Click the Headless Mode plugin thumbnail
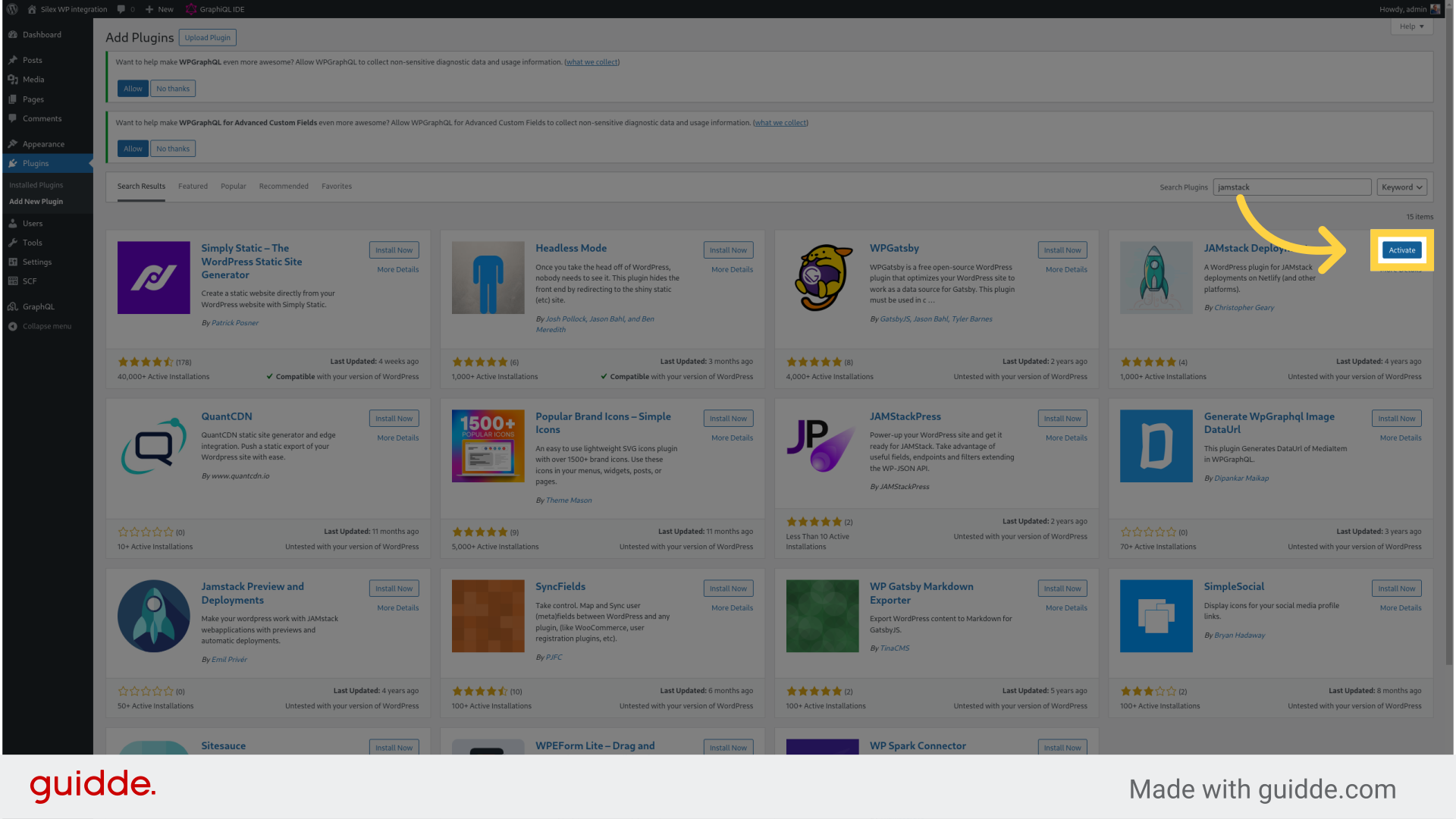This screenshot has width=1456, height=819. click(488, 278)
